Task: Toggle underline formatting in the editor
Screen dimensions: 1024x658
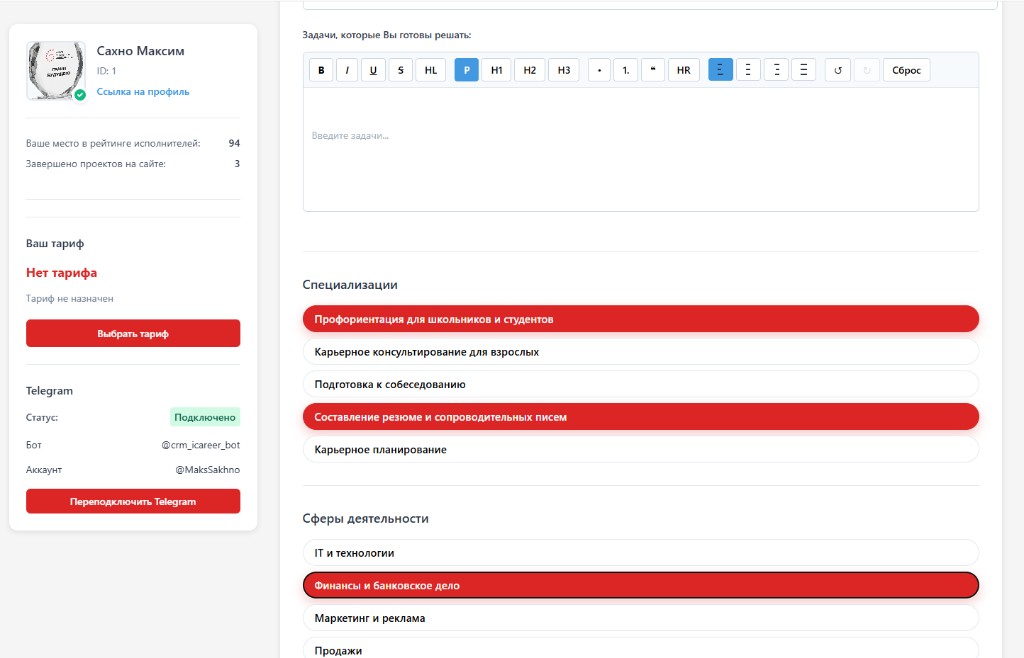Action: click(373, 70)
